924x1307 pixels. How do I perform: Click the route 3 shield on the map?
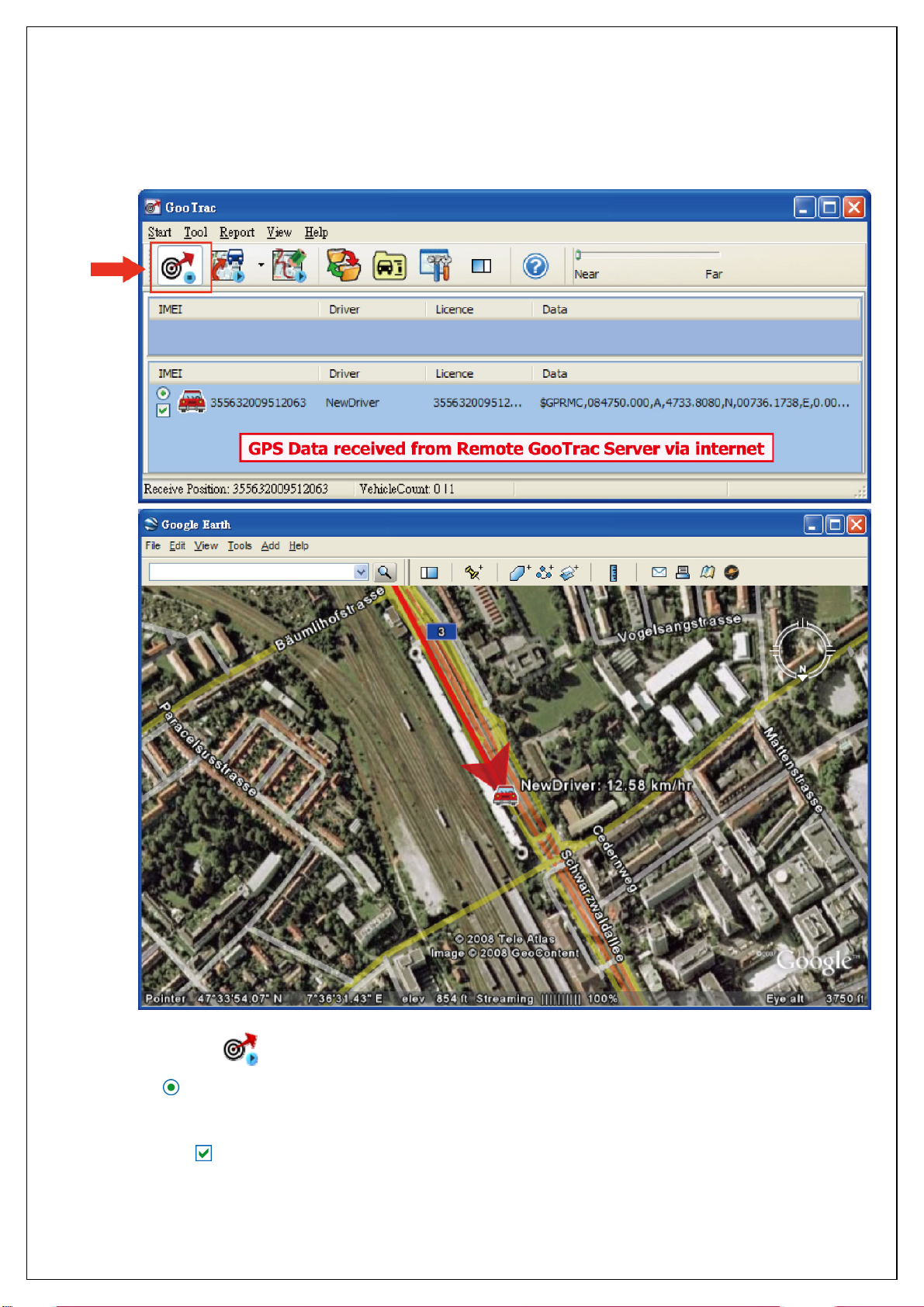(441, 631)
